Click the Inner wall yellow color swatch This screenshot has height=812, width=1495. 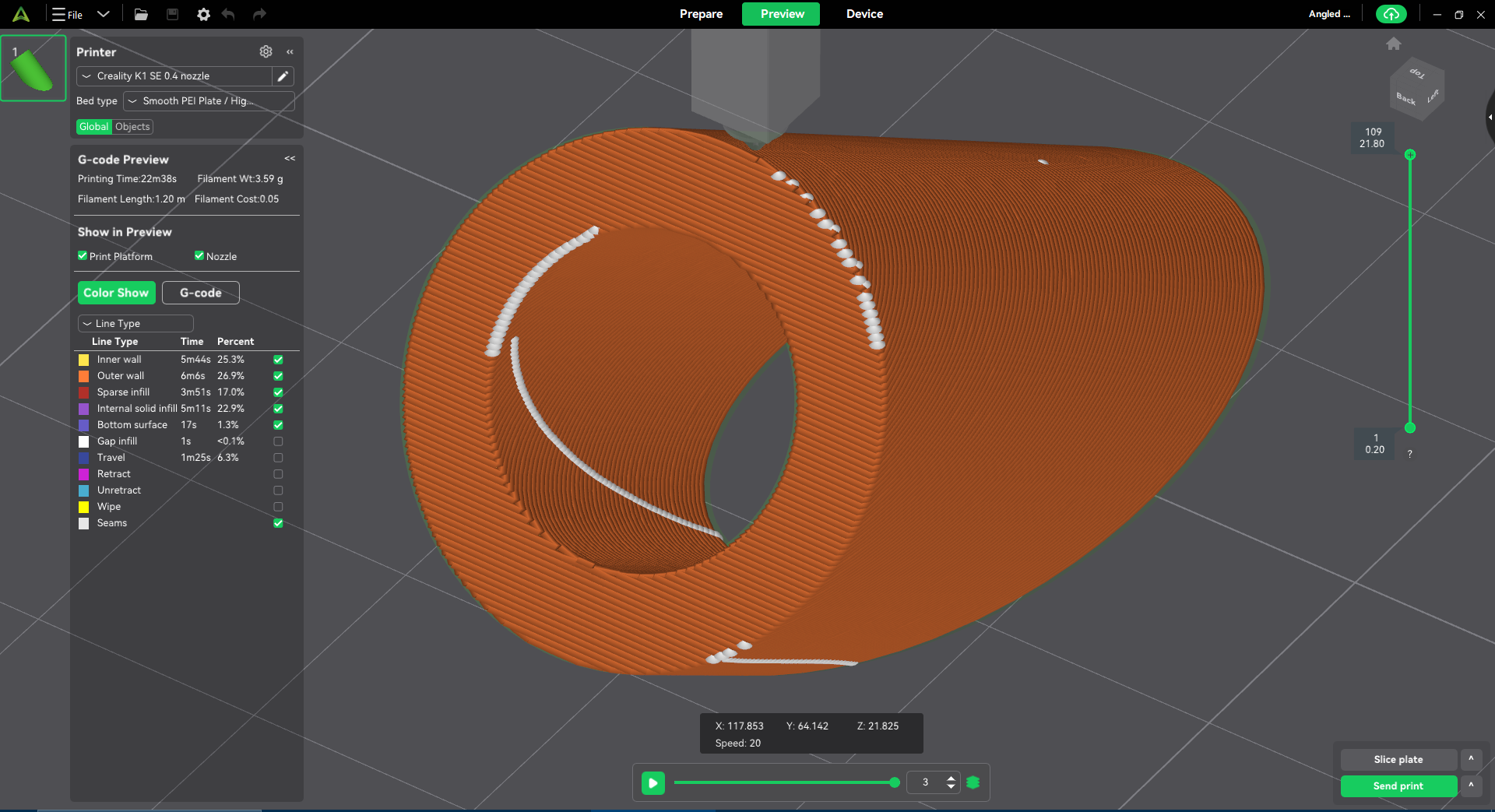pos(83,360)
